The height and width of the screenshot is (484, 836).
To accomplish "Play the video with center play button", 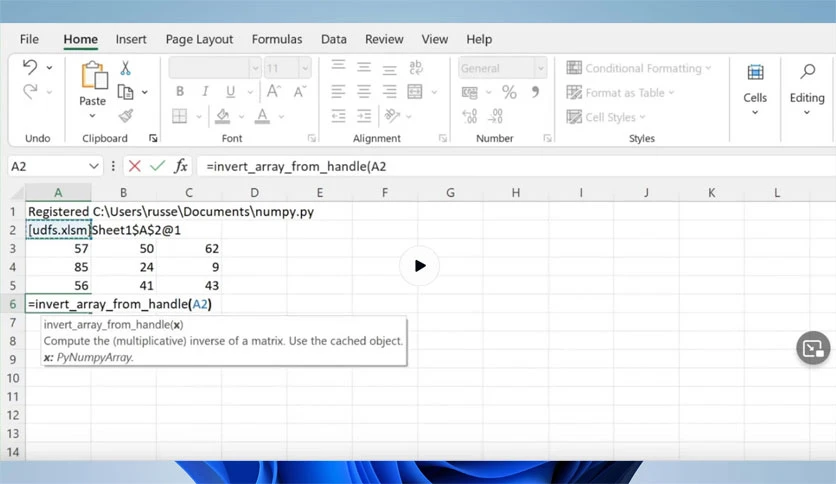I will click(420, 265).
